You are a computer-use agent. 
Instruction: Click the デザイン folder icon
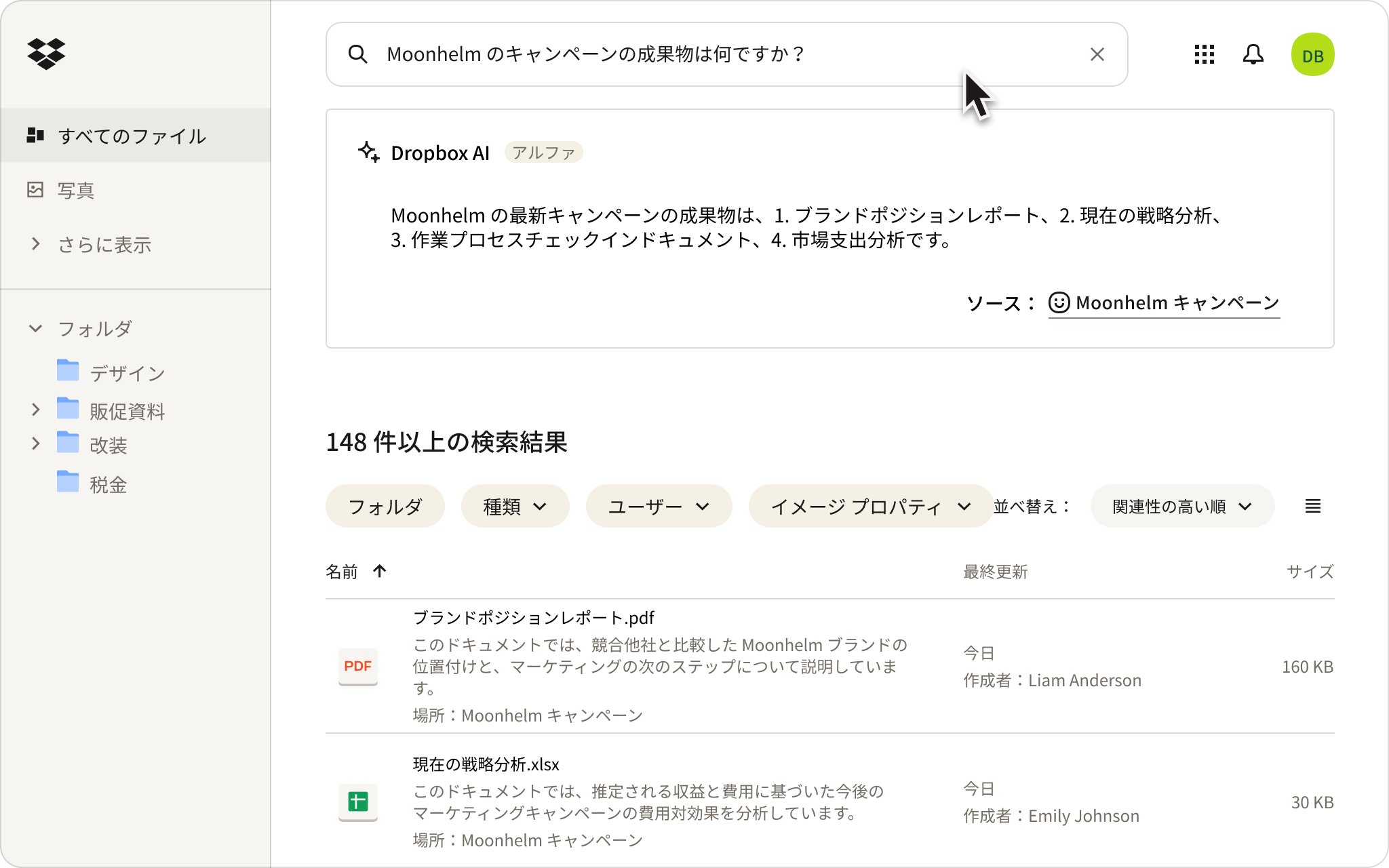pyautogui.click(x=68, y=370)
